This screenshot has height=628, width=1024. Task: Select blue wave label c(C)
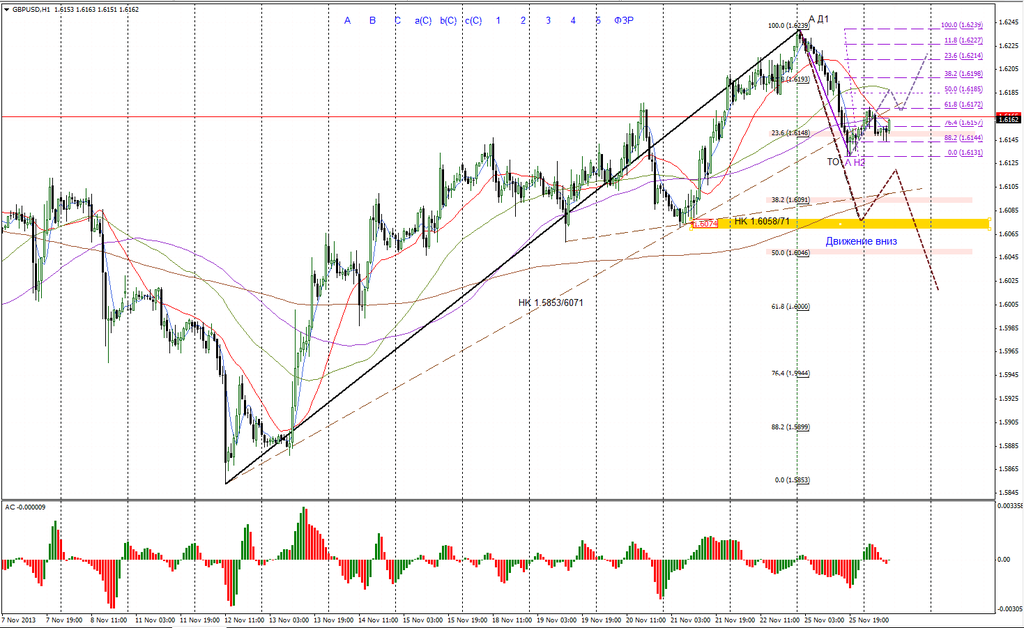tap(473, 21)
